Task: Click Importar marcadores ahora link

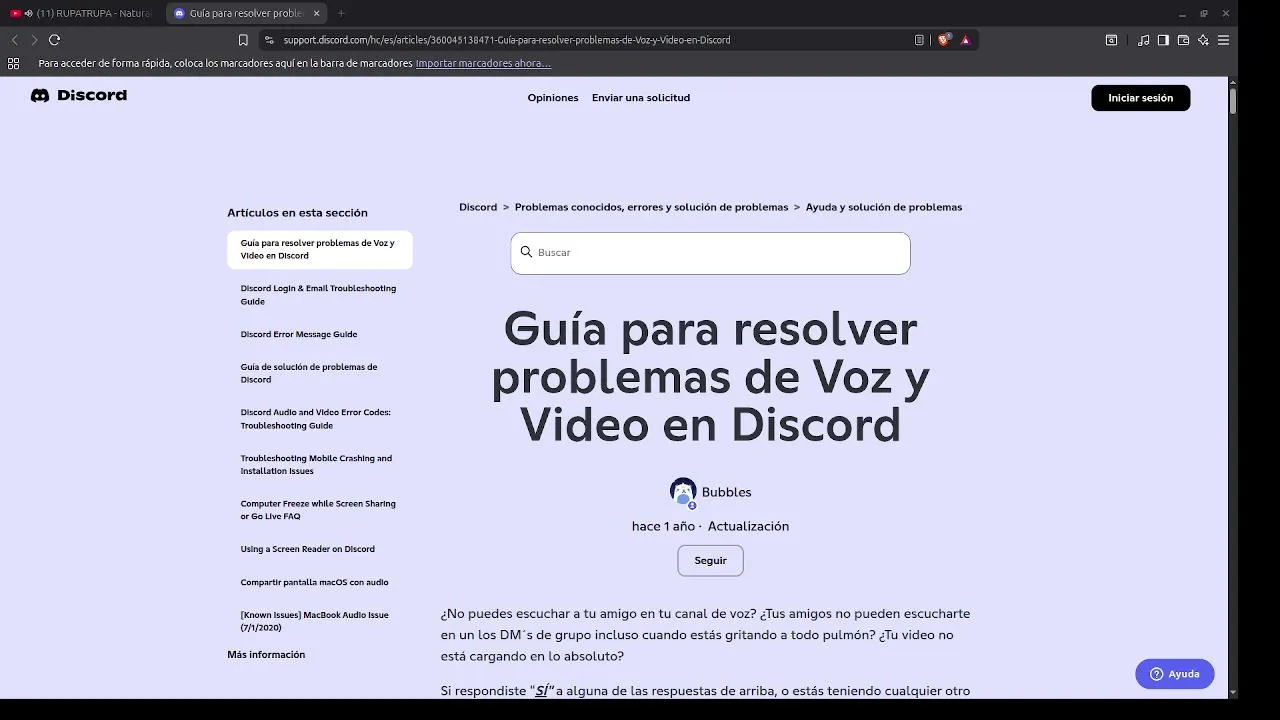Action: pos(483,63)
